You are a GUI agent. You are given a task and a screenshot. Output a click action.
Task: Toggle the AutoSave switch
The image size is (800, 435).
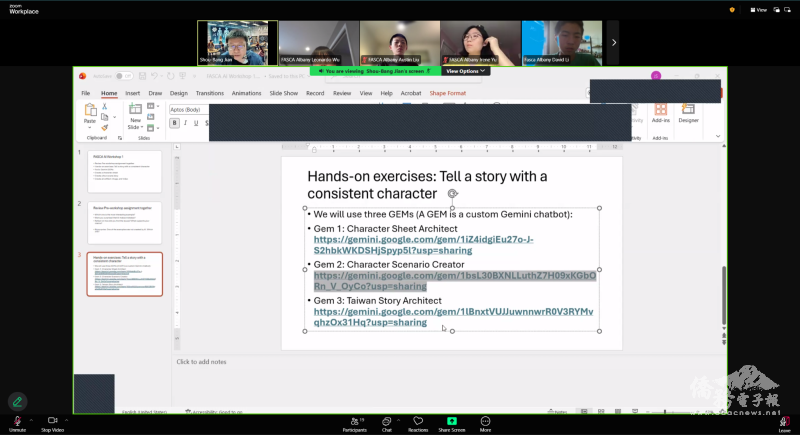tap(124, 75)
